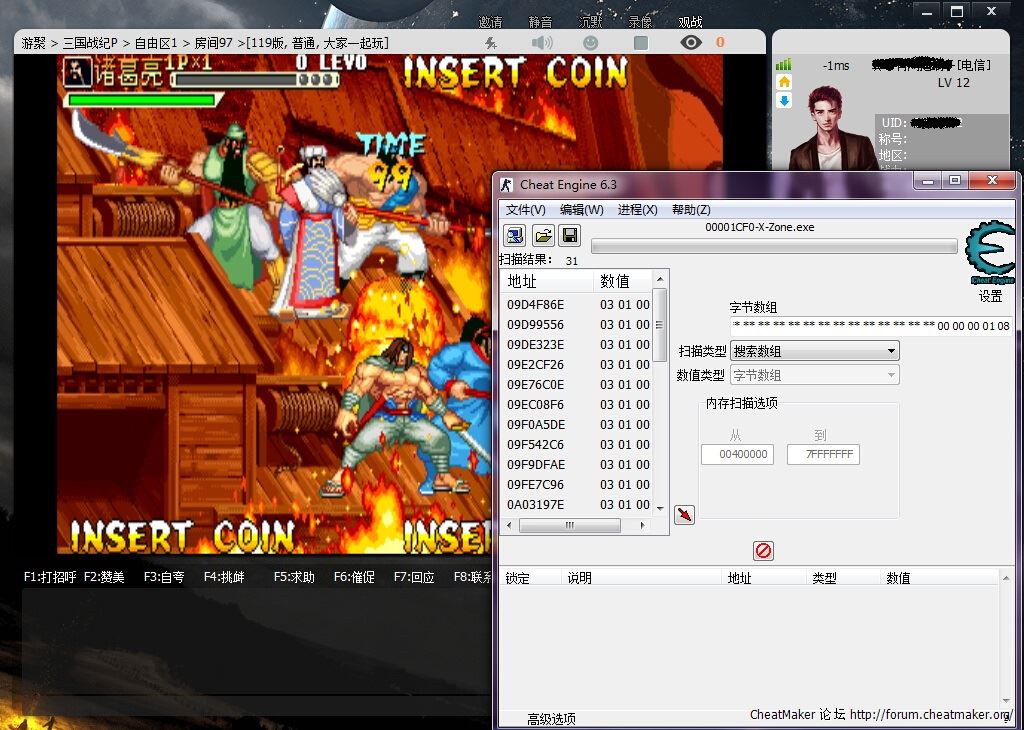Viewport: 1024px width, 730px height.
Task: Open the 文件(V) menu
Action: (526, 210)
